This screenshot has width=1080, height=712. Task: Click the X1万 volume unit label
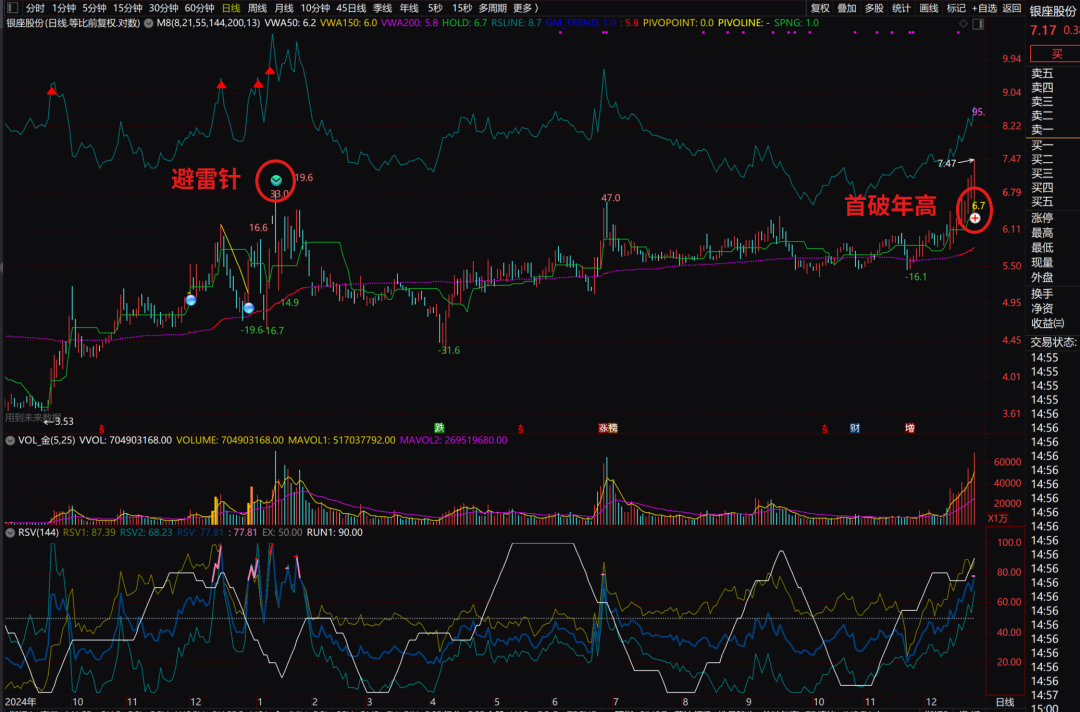click(x=997, y=519)
